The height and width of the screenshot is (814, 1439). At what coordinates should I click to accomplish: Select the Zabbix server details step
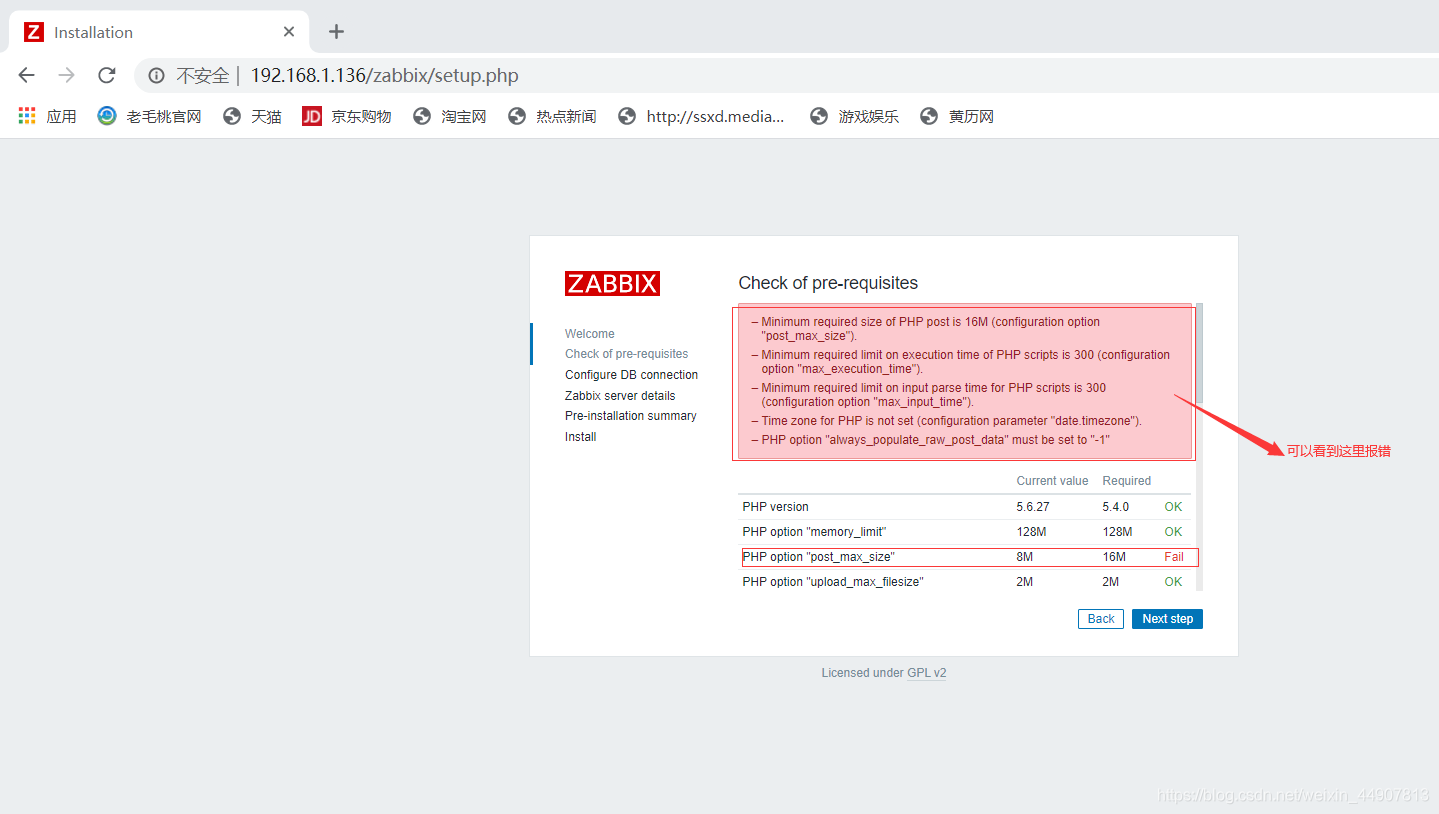[620, 396]
